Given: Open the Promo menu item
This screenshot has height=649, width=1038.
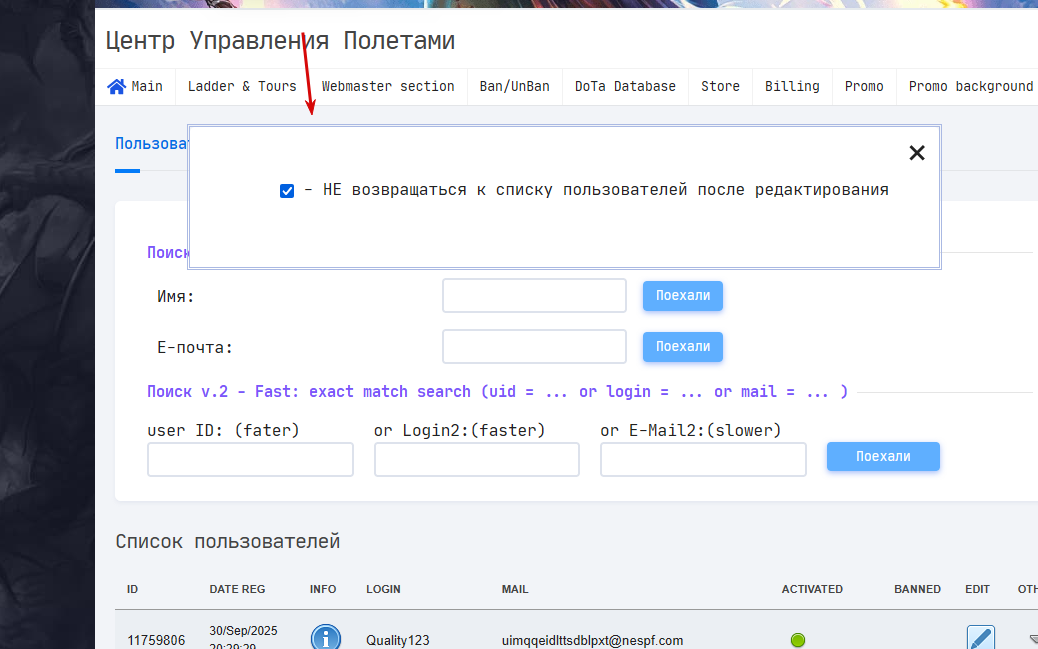Looking at the screenshot, I should [x=864, y=87].
